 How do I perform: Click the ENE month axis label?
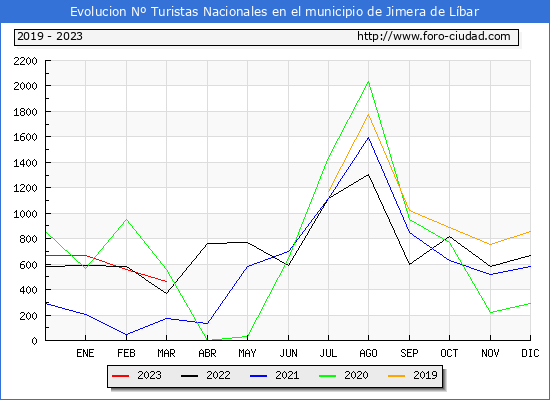pyautogui.click(x=85, y=353)
